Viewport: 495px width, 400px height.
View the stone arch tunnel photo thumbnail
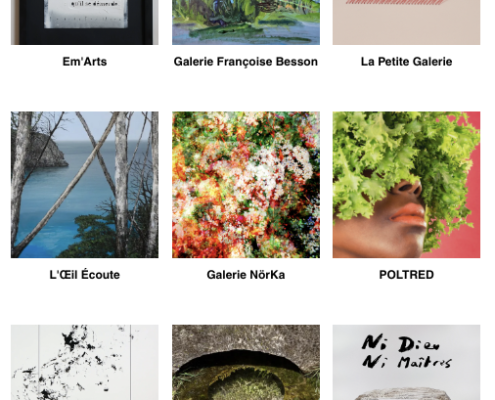pos(246,362)
